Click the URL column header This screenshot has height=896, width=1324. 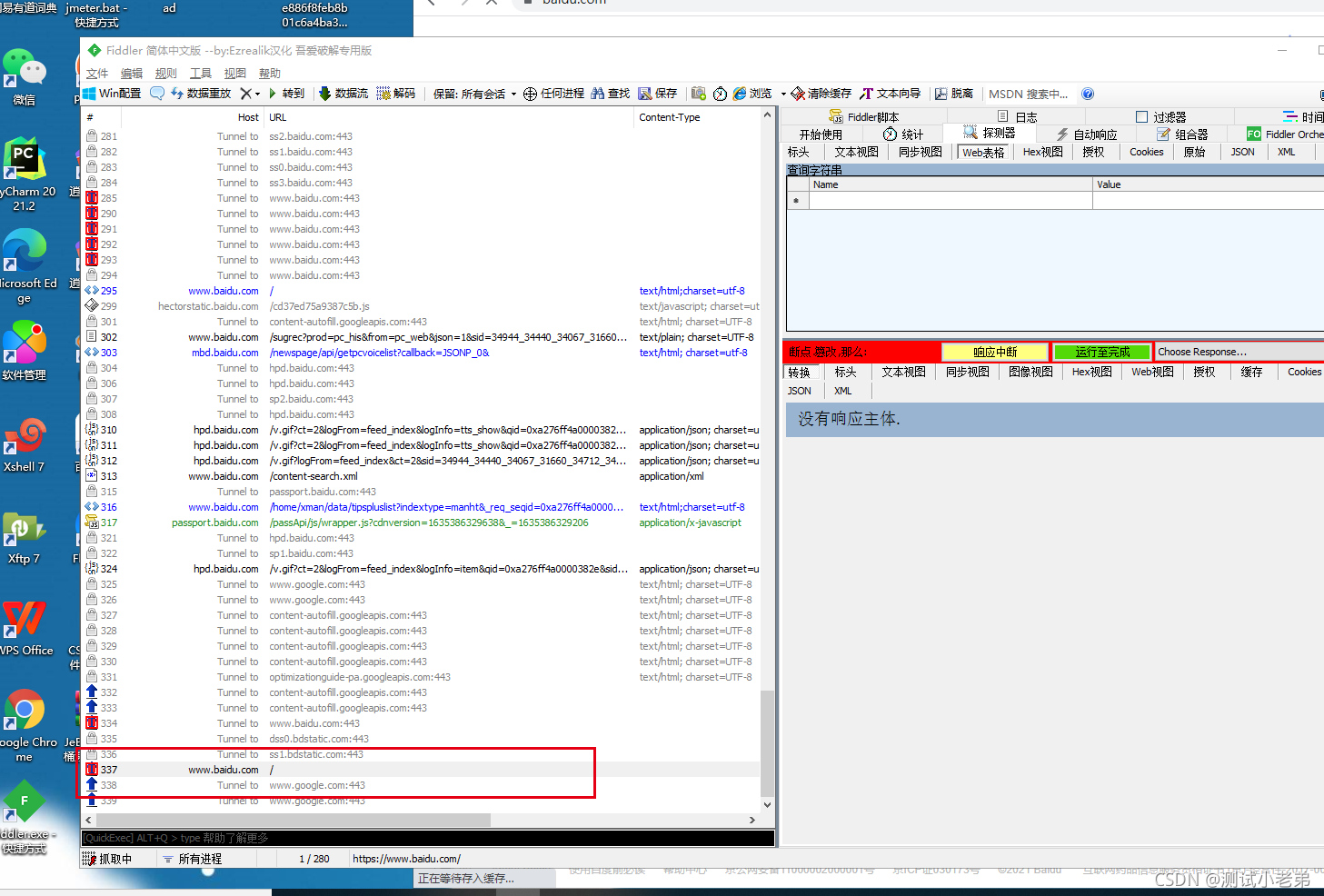pyautogui.click(x=449, y=117)
